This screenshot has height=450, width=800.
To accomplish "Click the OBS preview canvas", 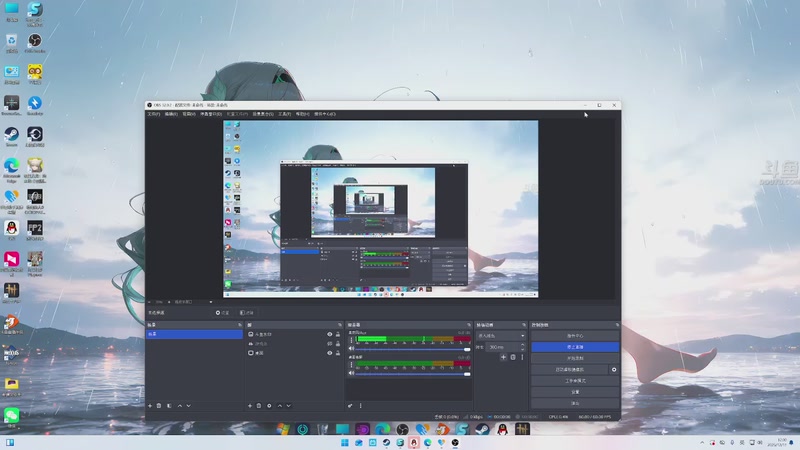I will pyautogui.click(x=381, y=209).
